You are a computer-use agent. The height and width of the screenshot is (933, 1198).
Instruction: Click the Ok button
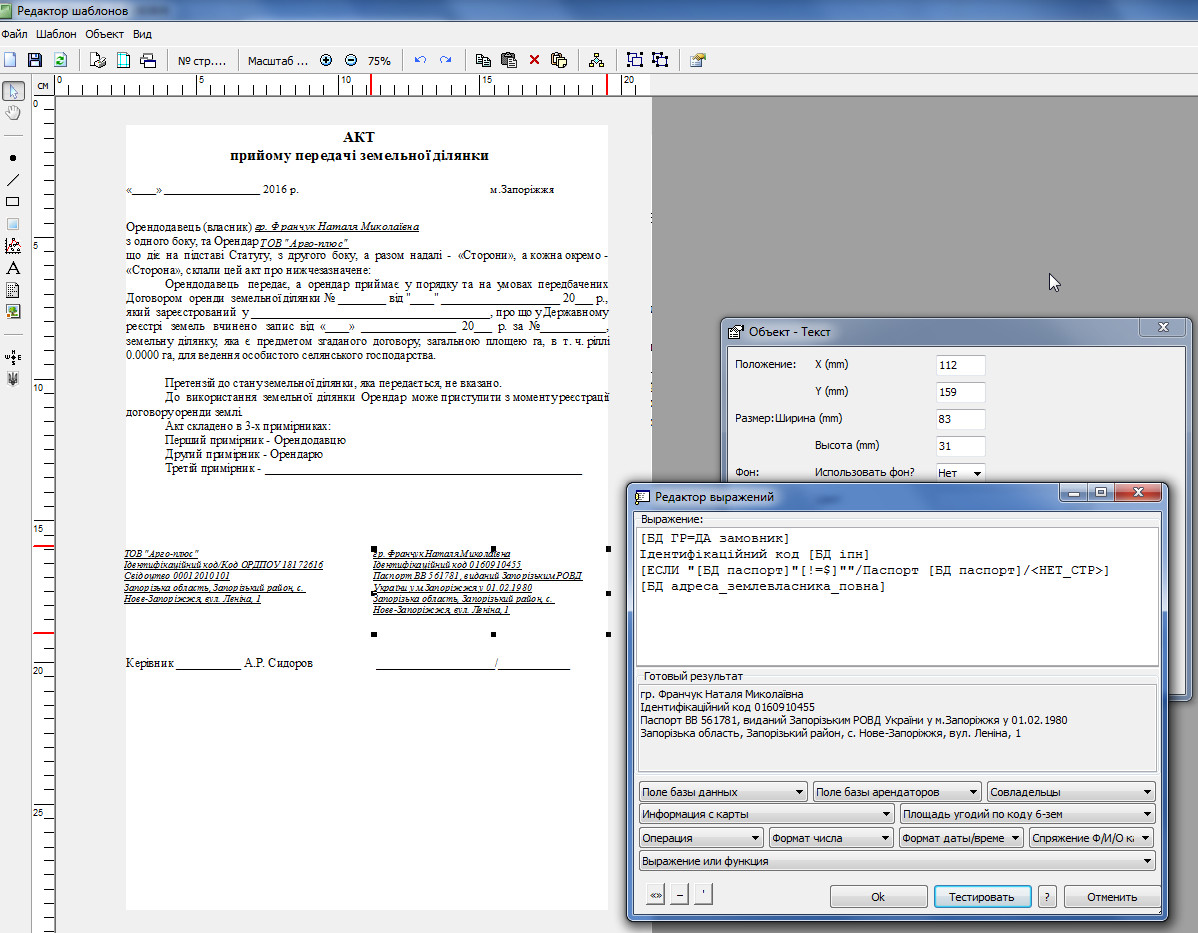tap(879, 896)
